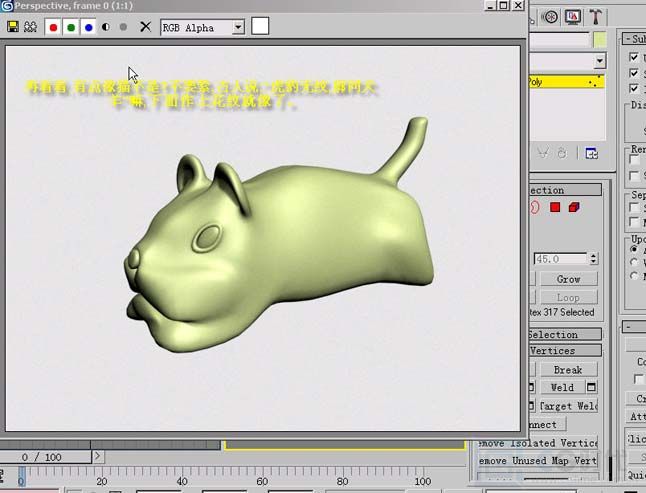Open the RGB Alpha channel dropdown

(x=202, y=28)
